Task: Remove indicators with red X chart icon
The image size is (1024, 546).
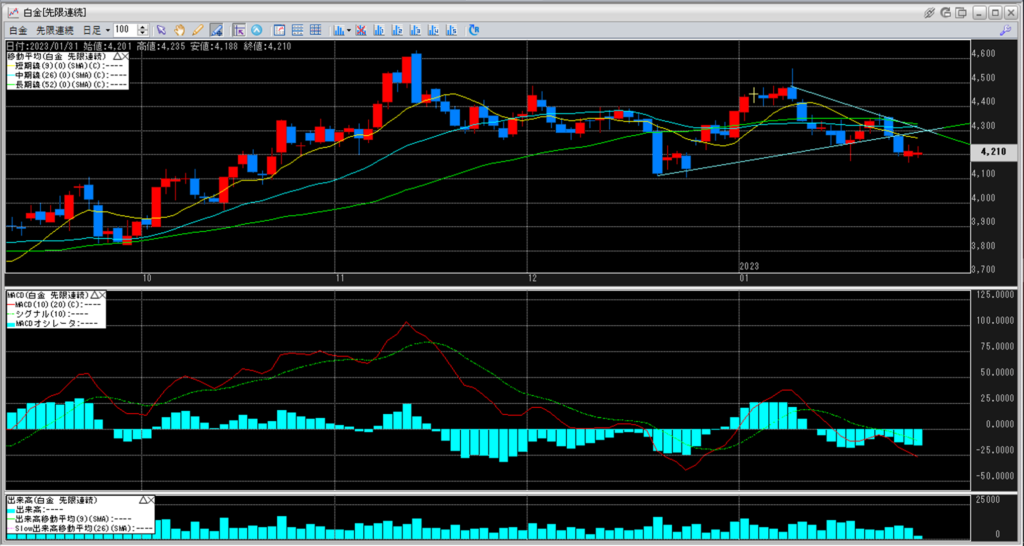Action: click(361, 30)
